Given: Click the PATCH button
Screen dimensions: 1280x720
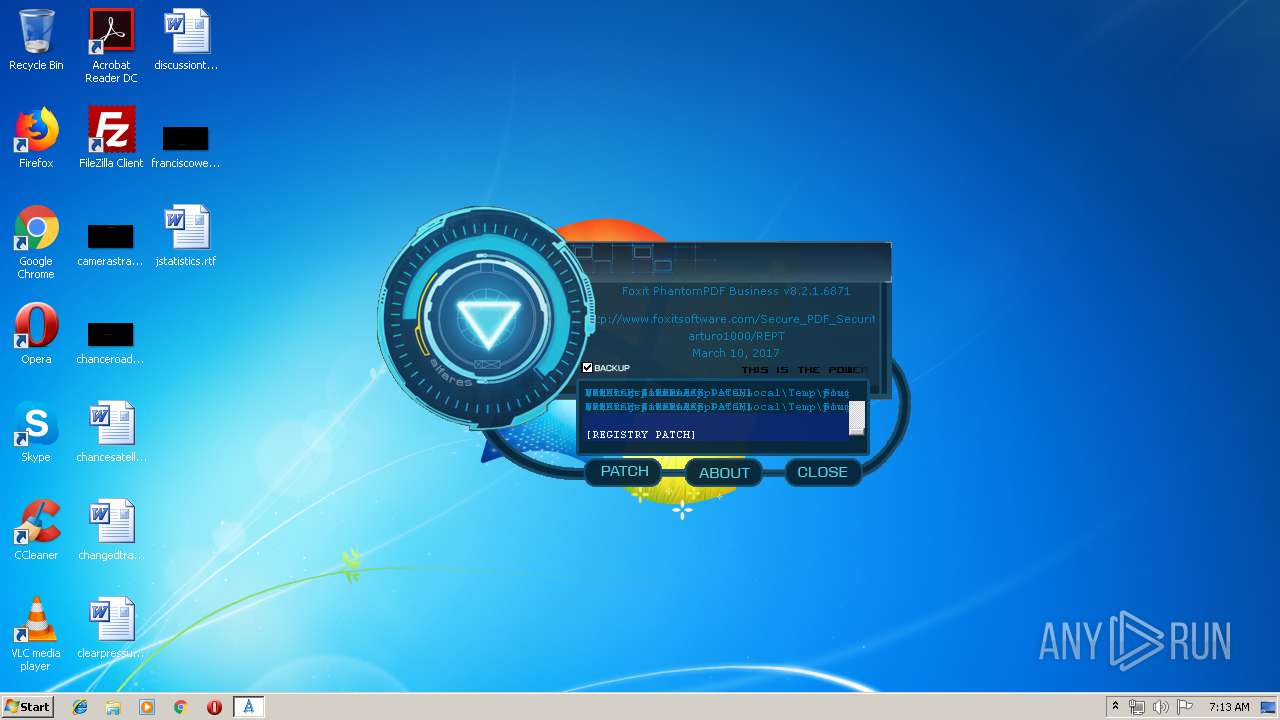Looking at the screenshot, I should (625, 471).
